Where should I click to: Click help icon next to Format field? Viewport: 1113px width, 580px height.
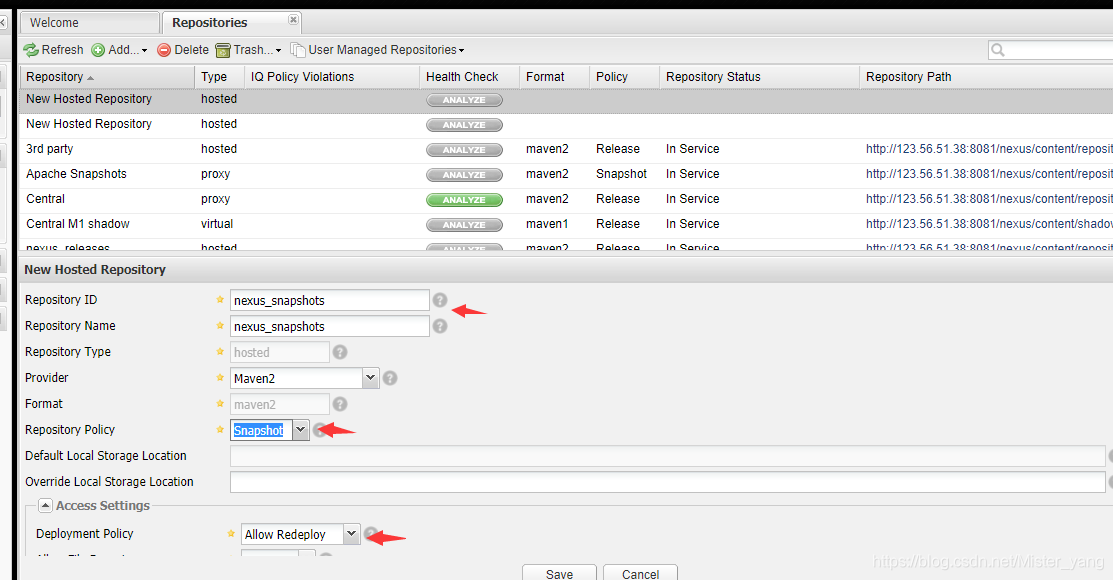click(x=340, y=404)
